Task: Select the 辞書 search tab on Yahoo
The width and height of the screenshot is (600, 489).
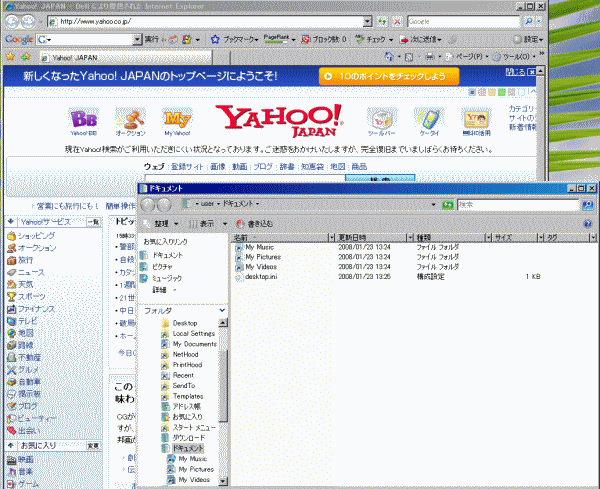Action: tap(287, 166)
